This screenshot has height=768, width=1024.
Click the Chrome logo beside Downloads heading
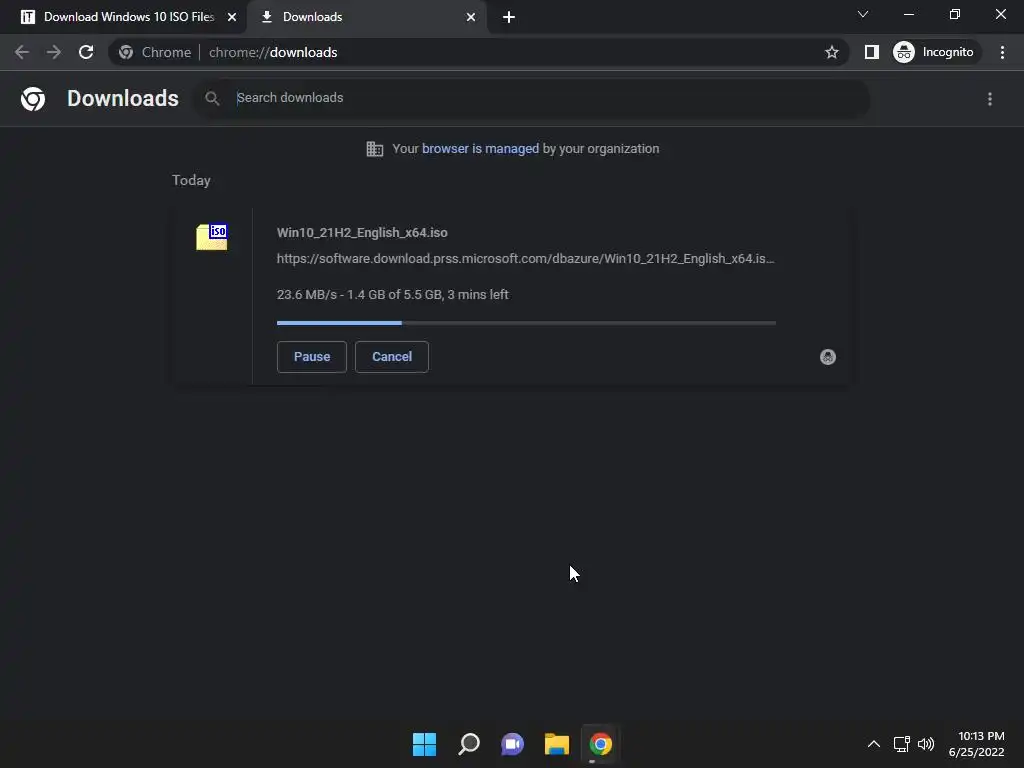pos(33,99)
